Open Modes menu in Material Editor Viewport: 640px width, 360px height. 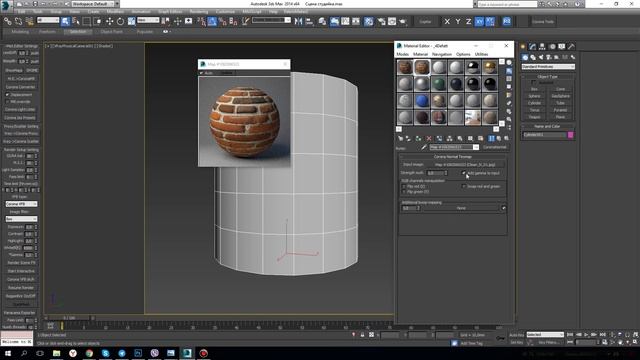(402, 54)
